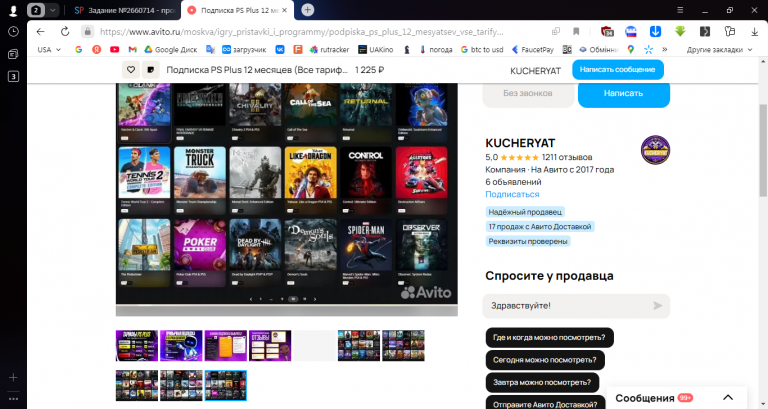Open the KUCHERYAT seller avatar
Image resolution: width=768 pixels, height=409 pixels.
pyautogui.click(x=655, y=150)
